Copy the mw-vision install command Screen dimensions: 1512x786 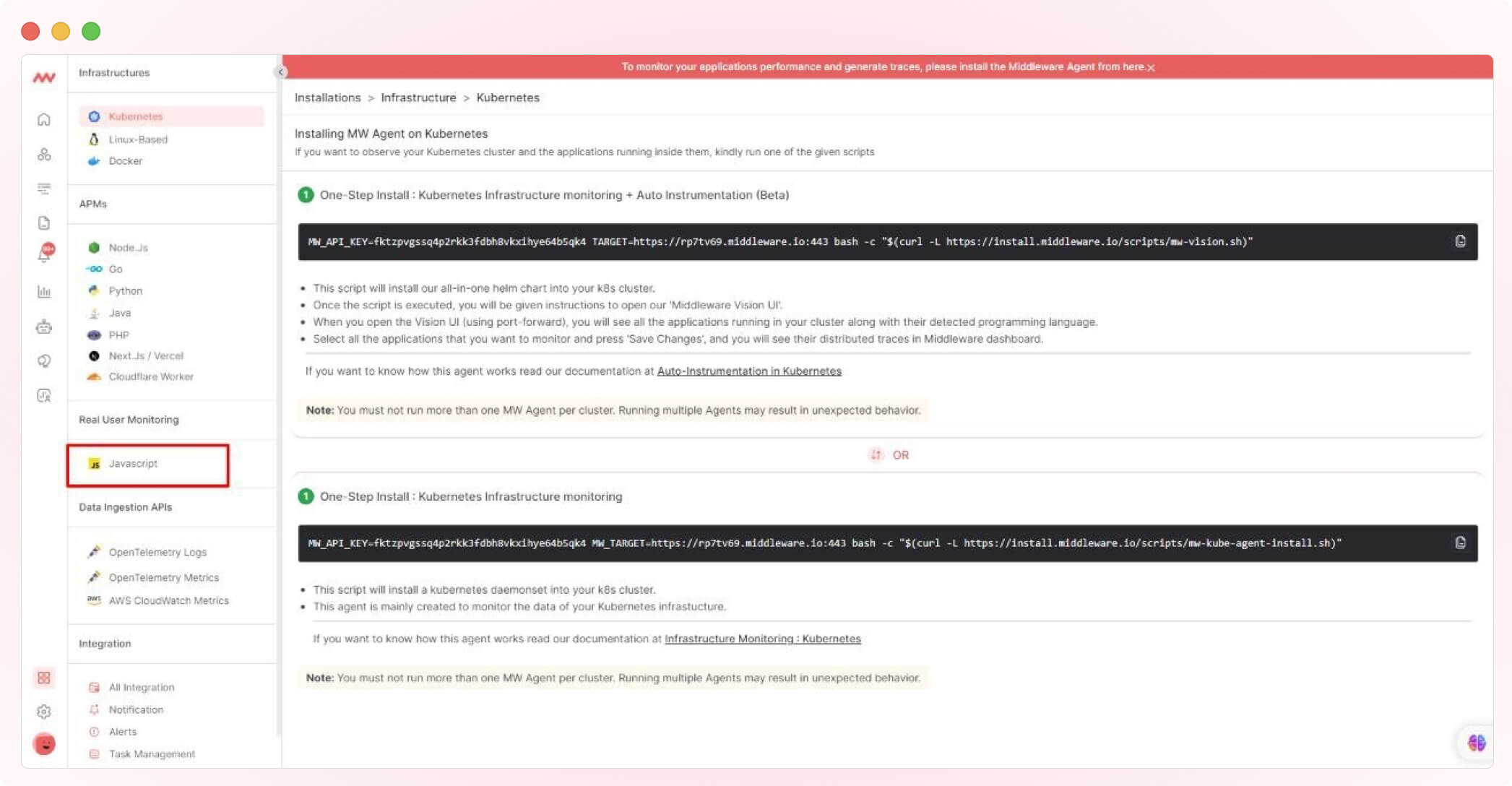pyautogui.click(x=1460, y=241)
